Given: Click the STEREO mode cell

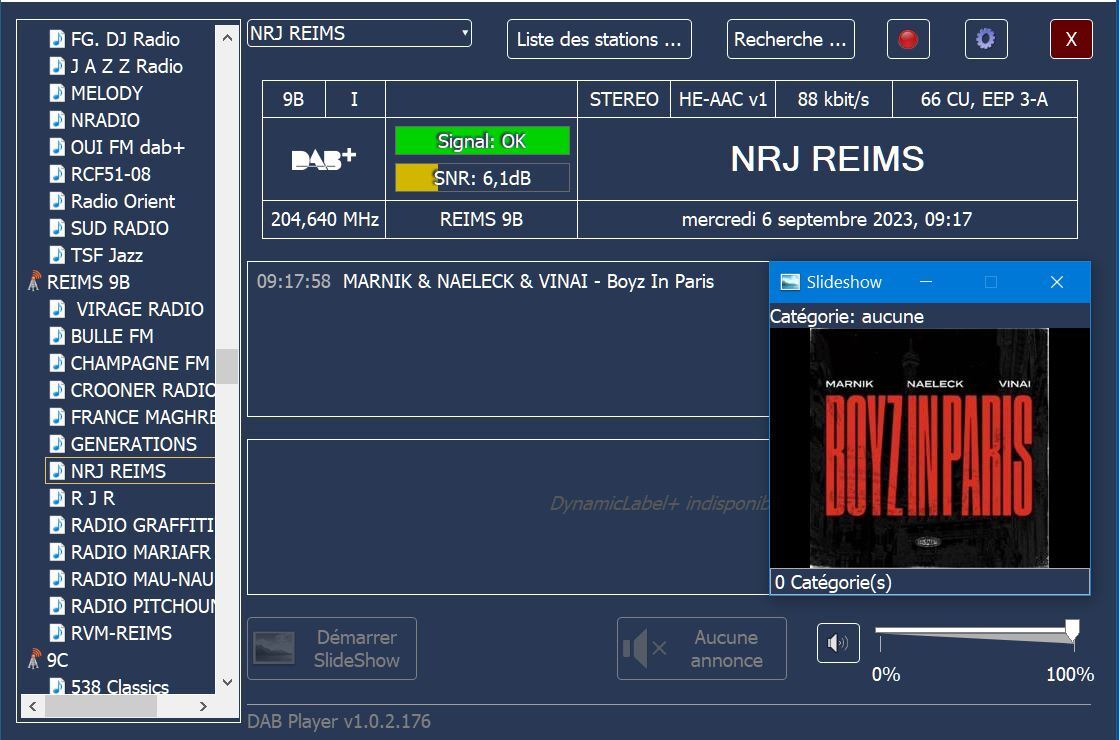Looking at the screenshot, I should pos(624,99).
